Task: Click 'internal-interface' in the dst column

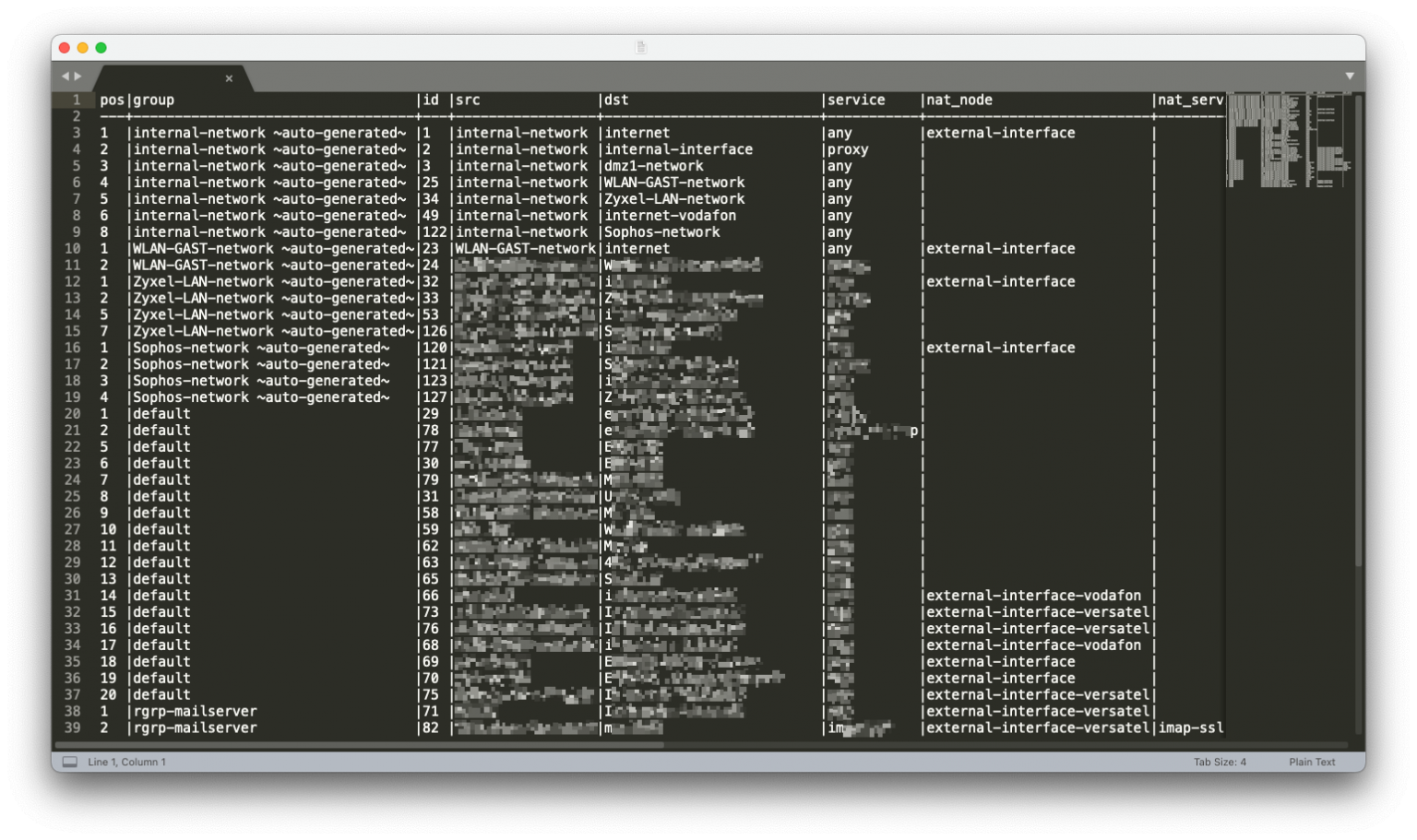Action: (679, 149)
